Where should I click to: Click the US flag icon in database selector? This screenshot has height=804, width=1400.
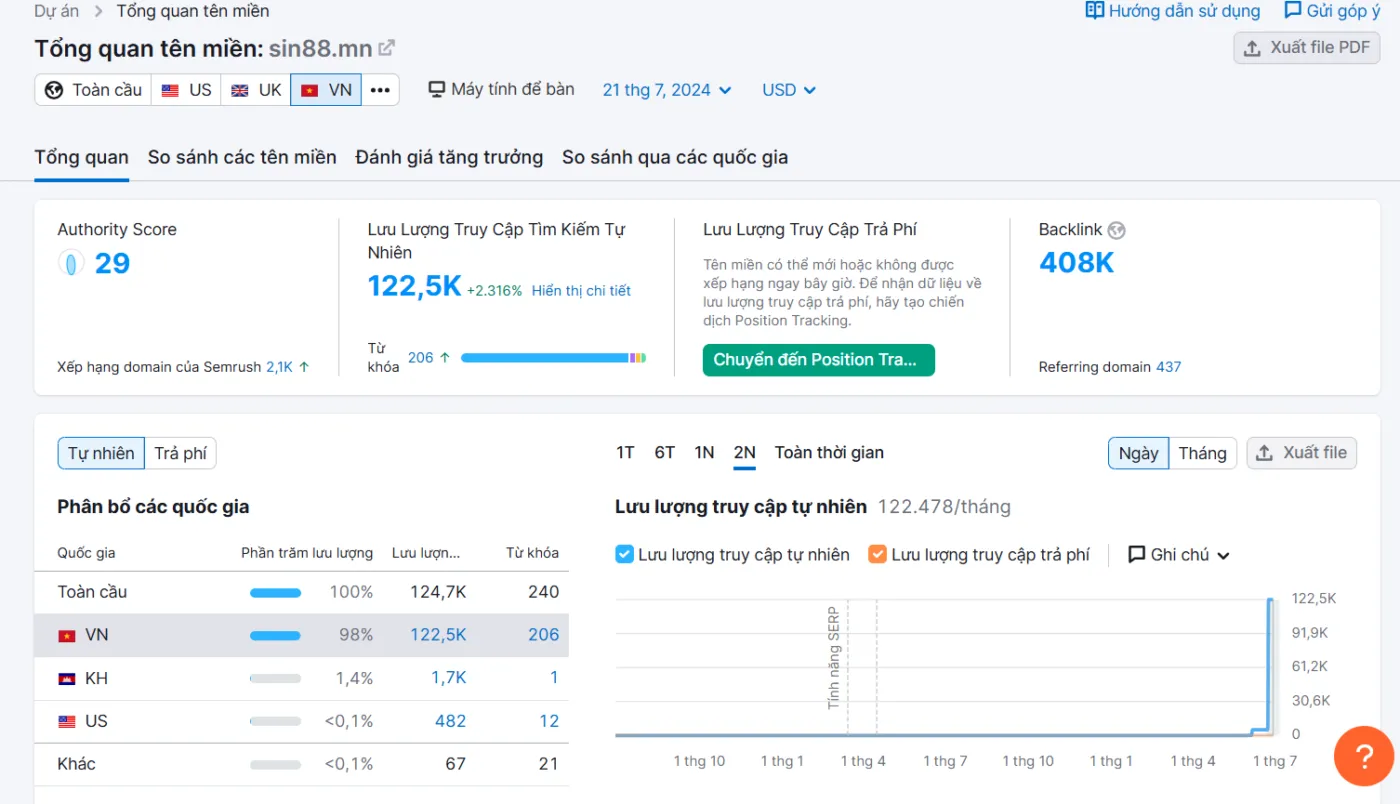tap(170, 90)
